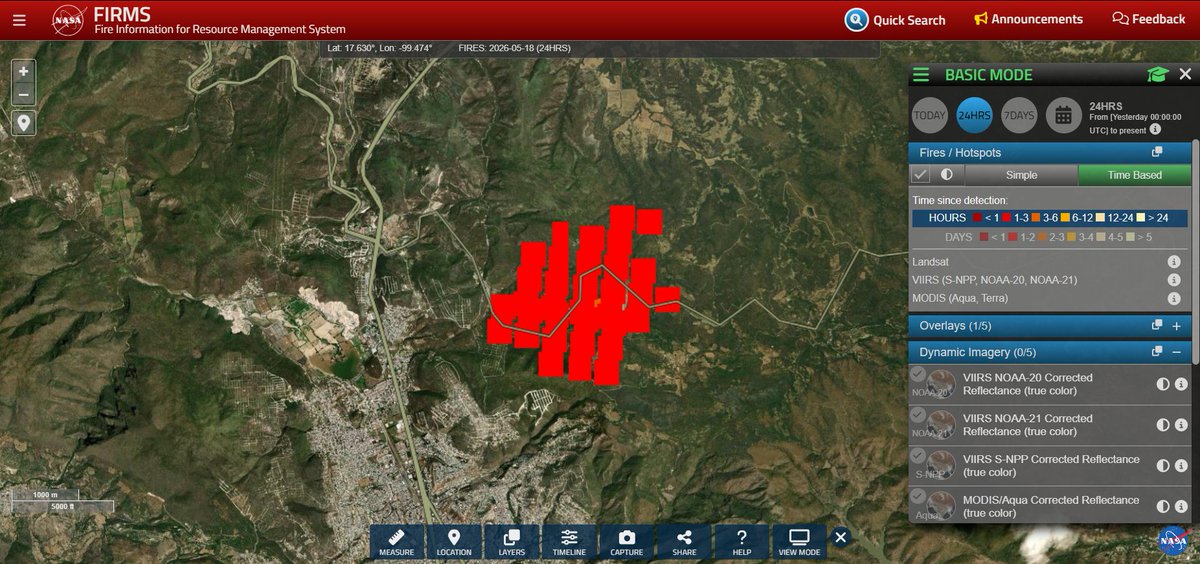Collapse the Fires / Hotspots header

click(1050, 153)
